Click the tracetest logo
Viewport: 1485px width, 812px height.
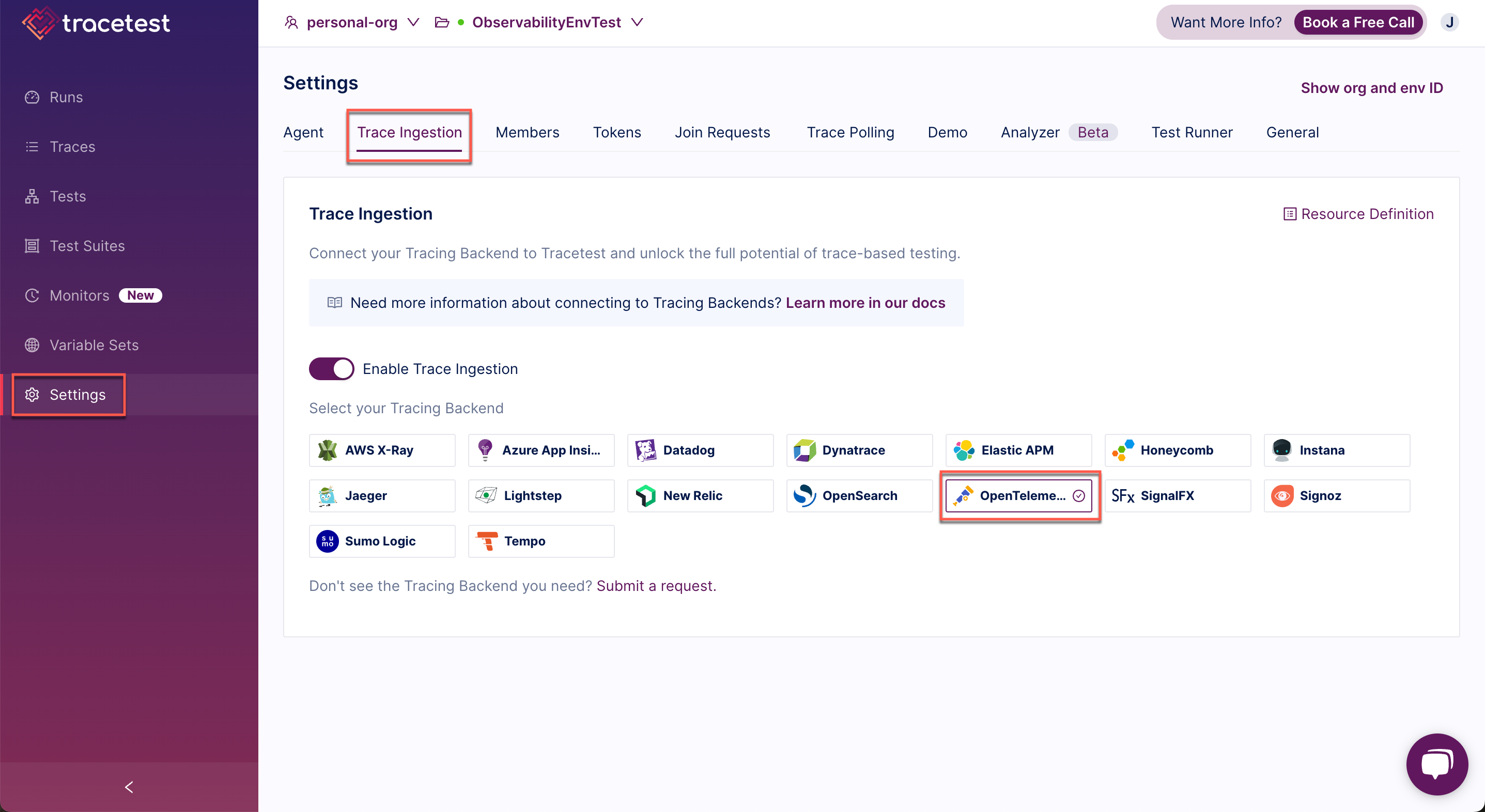(96, 23)
